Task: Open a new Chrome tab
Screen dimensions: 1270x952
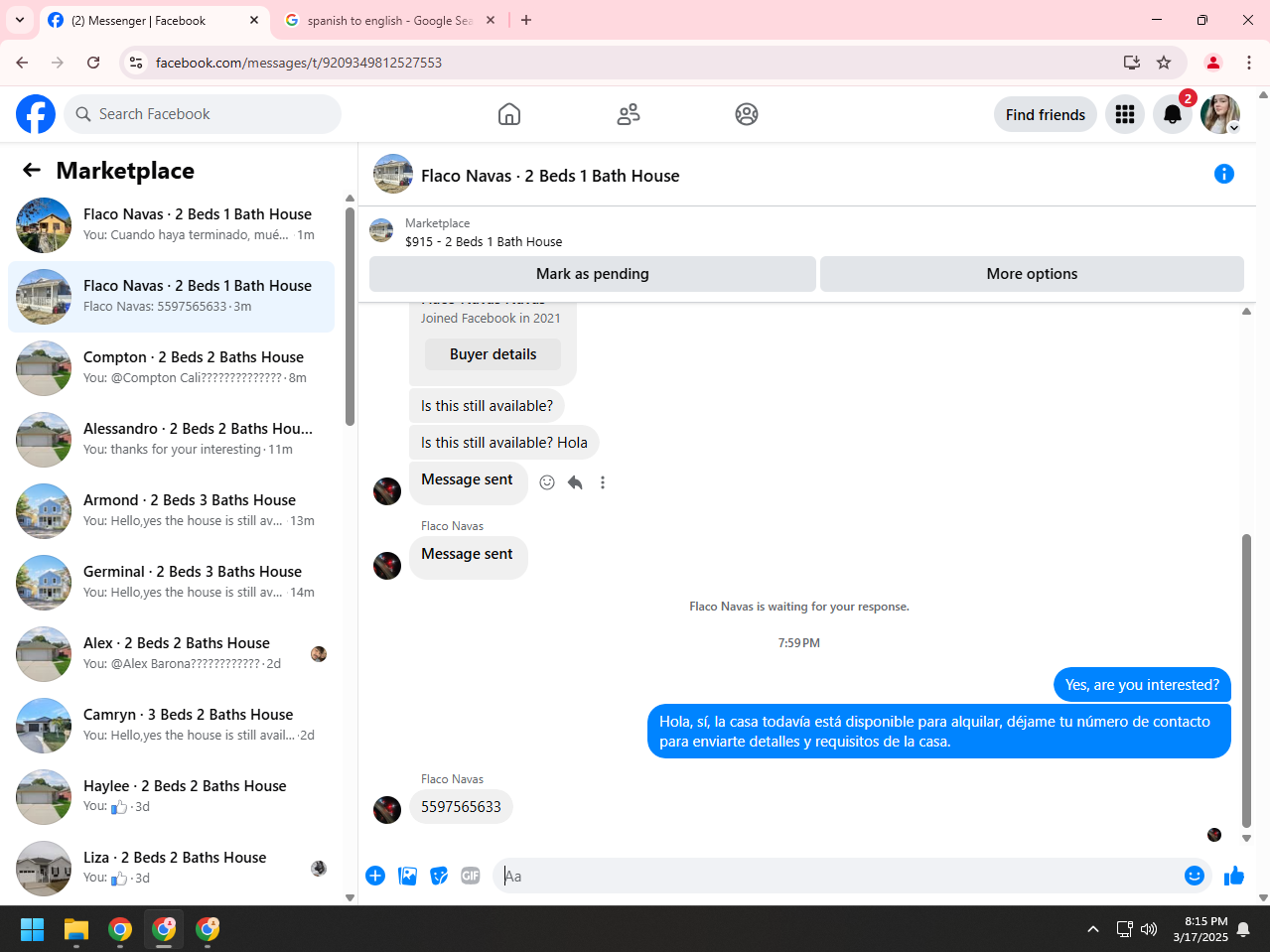Action: pos(526,20)
